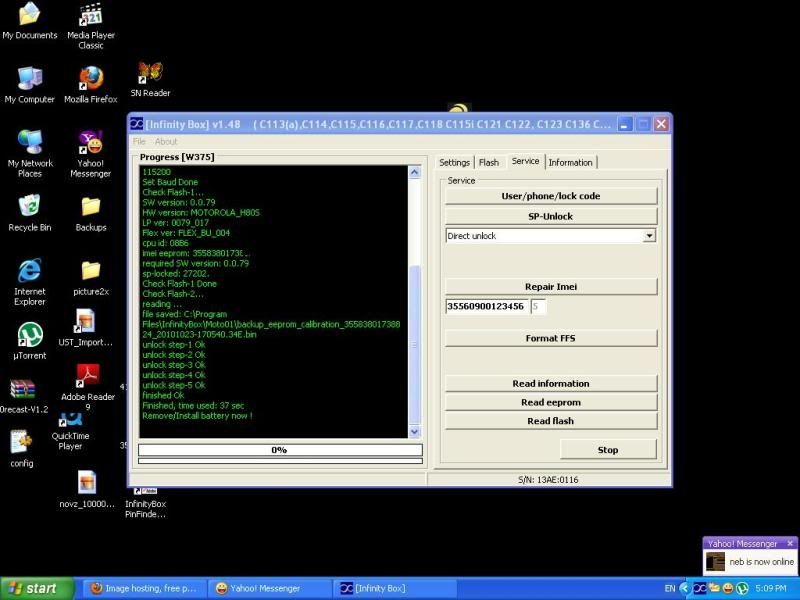Click the SP-Unlock button
This screenshot has height=600, width=800.
coord(551,216)
